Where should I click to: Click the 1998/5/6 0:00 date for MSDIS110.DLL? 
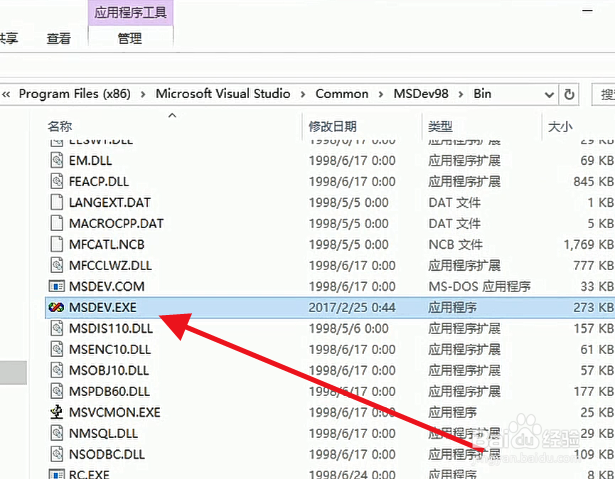(348, 328)
